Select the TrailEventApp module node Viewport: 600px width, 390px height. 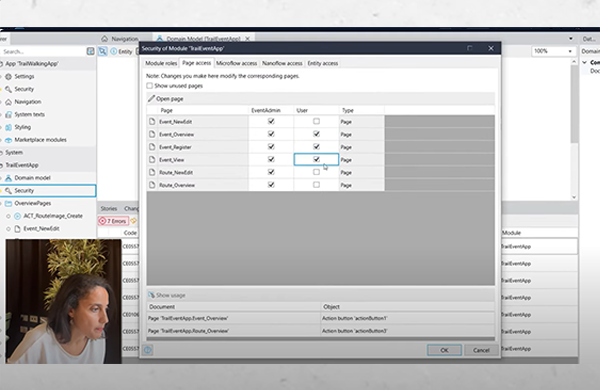coord(22,165)
